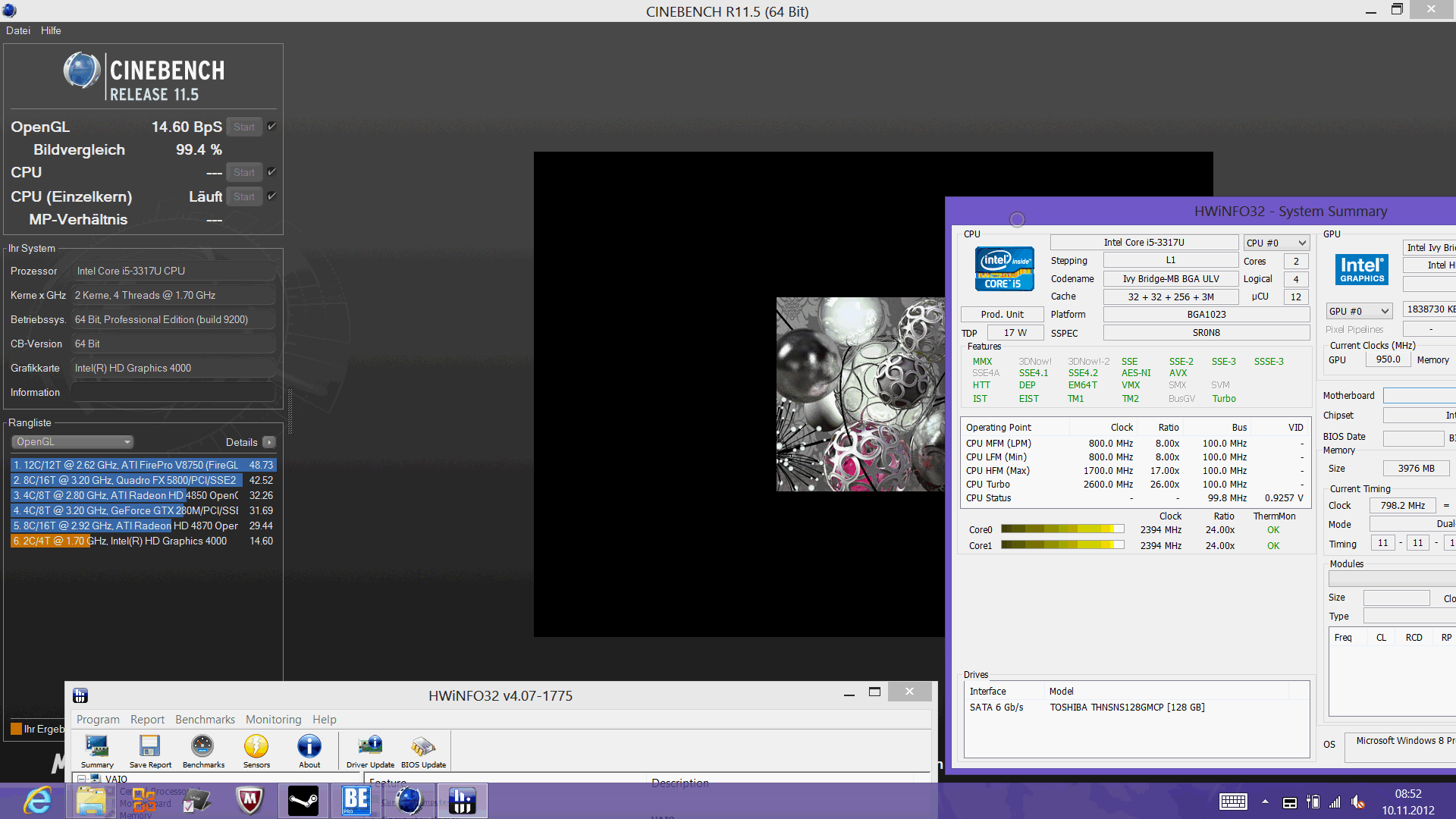Click the 3976 MB memory size field
The image size is (1456, 819).
pos(1416,469)
